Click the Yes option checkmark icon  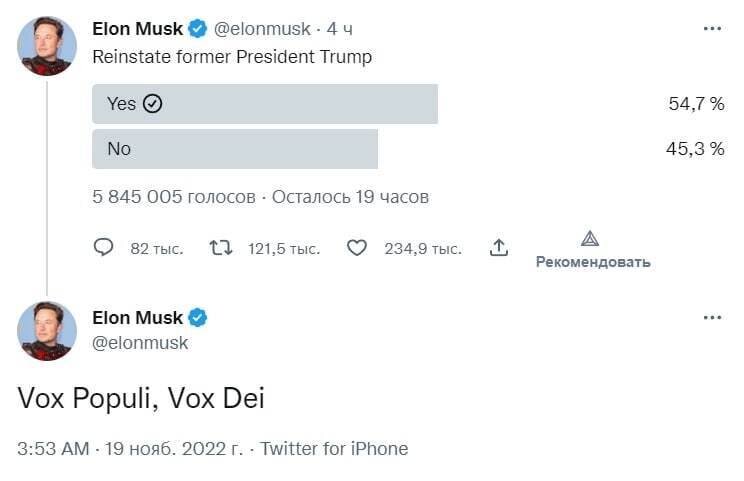(153, 103)
